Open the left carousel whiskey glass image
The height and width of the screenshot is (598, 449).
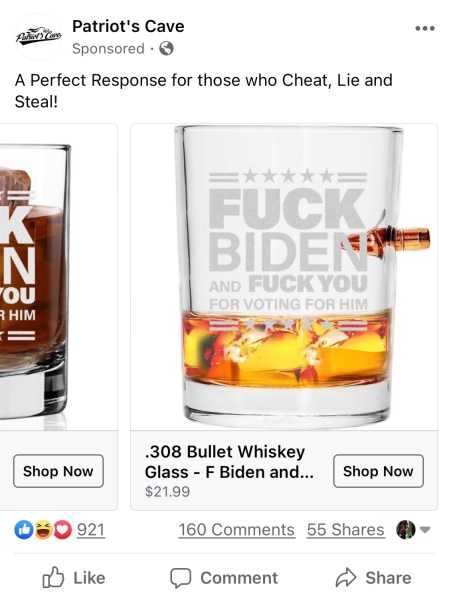[x=58, y=277]
